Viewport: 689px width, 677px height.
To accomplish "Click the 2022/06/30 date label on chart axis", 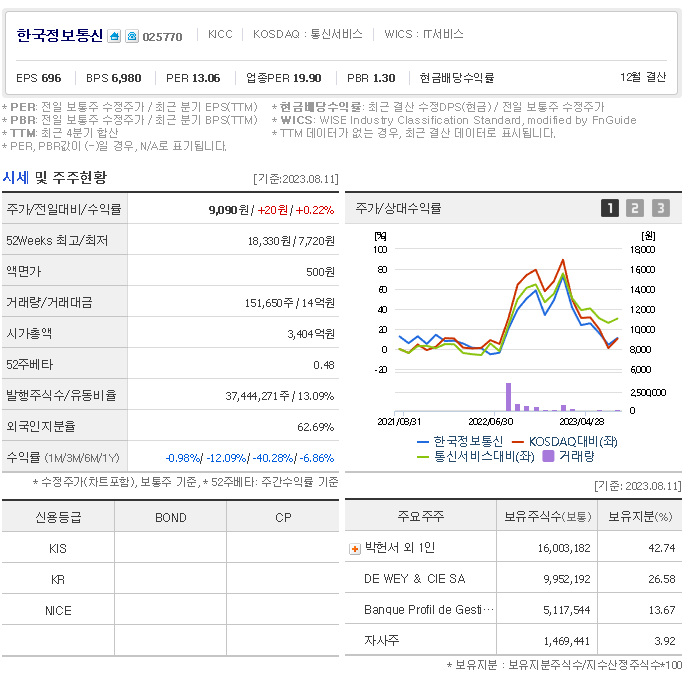I will (491, 422).
